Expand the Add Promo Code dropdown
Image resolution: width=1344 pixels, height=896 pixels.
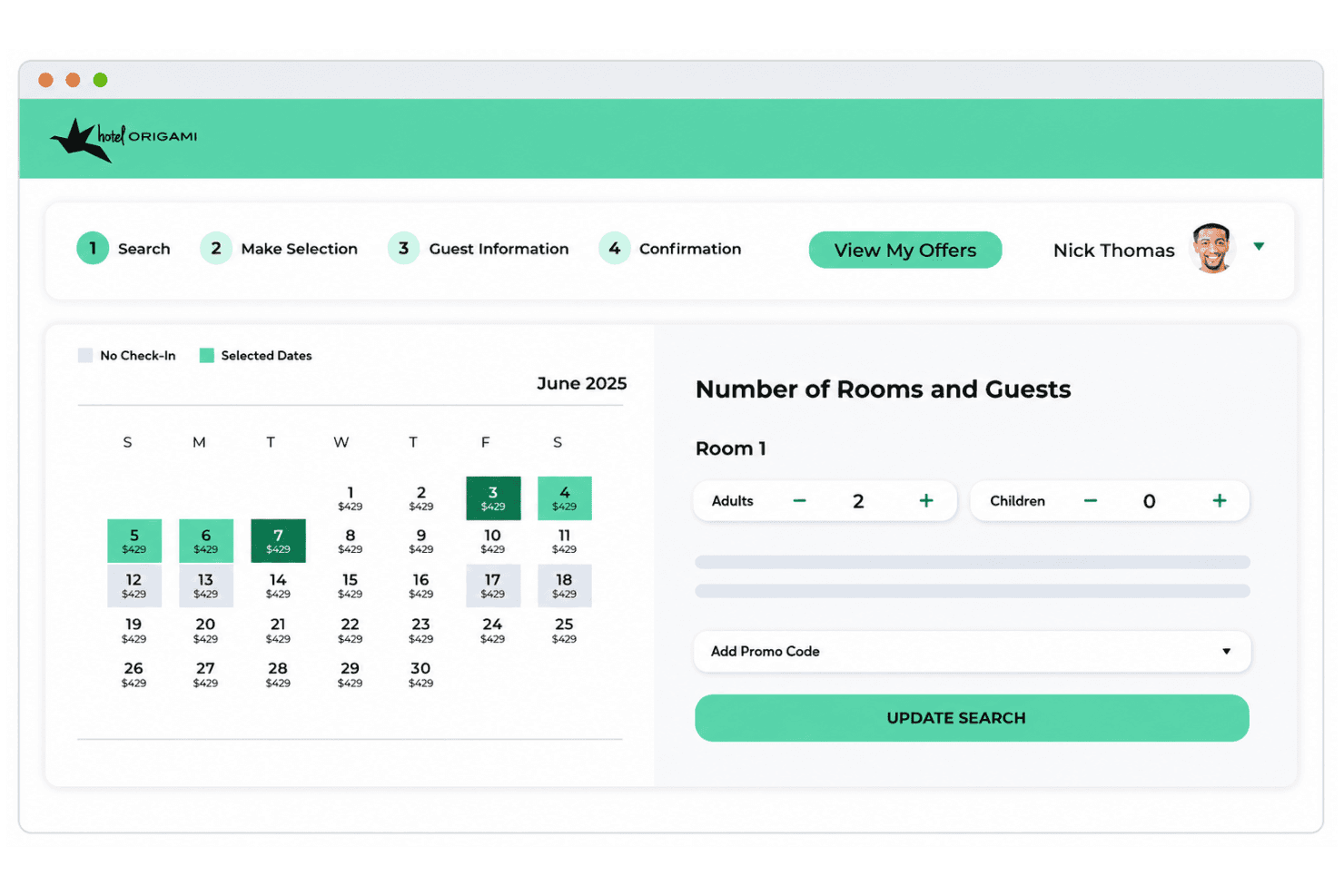[973, 652]
